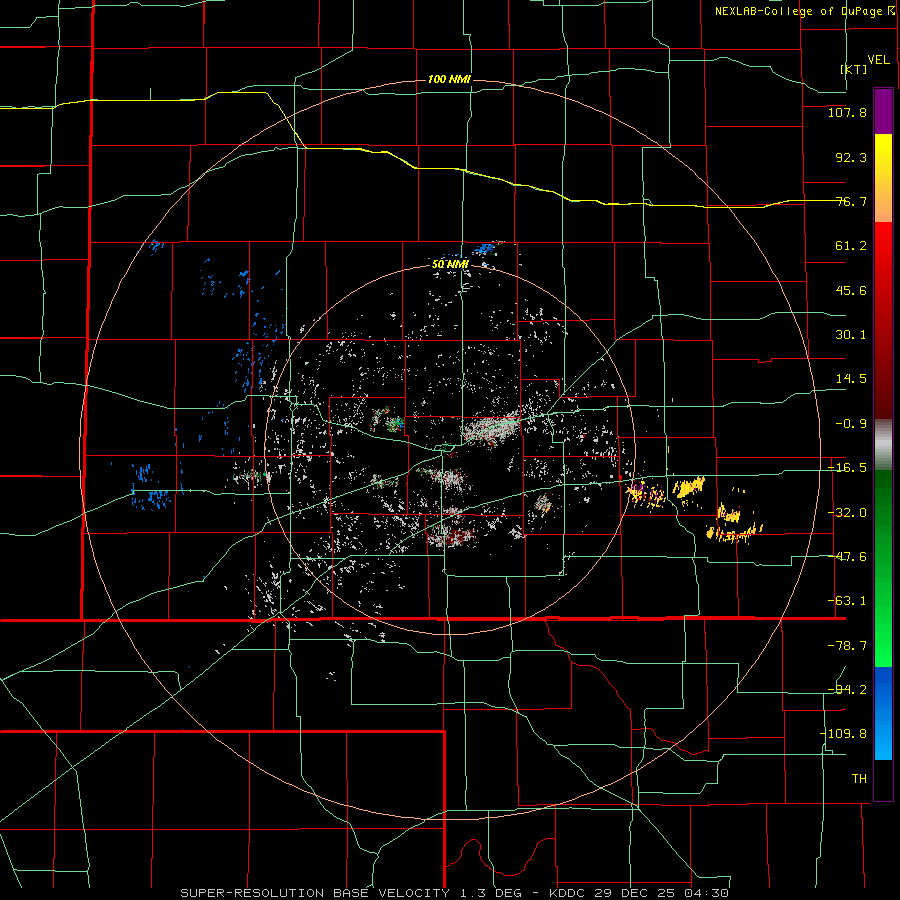This screenshot has width=900, height=900.
Task: Pick the red segment of the color bar
Action: (x=883, y=320)
